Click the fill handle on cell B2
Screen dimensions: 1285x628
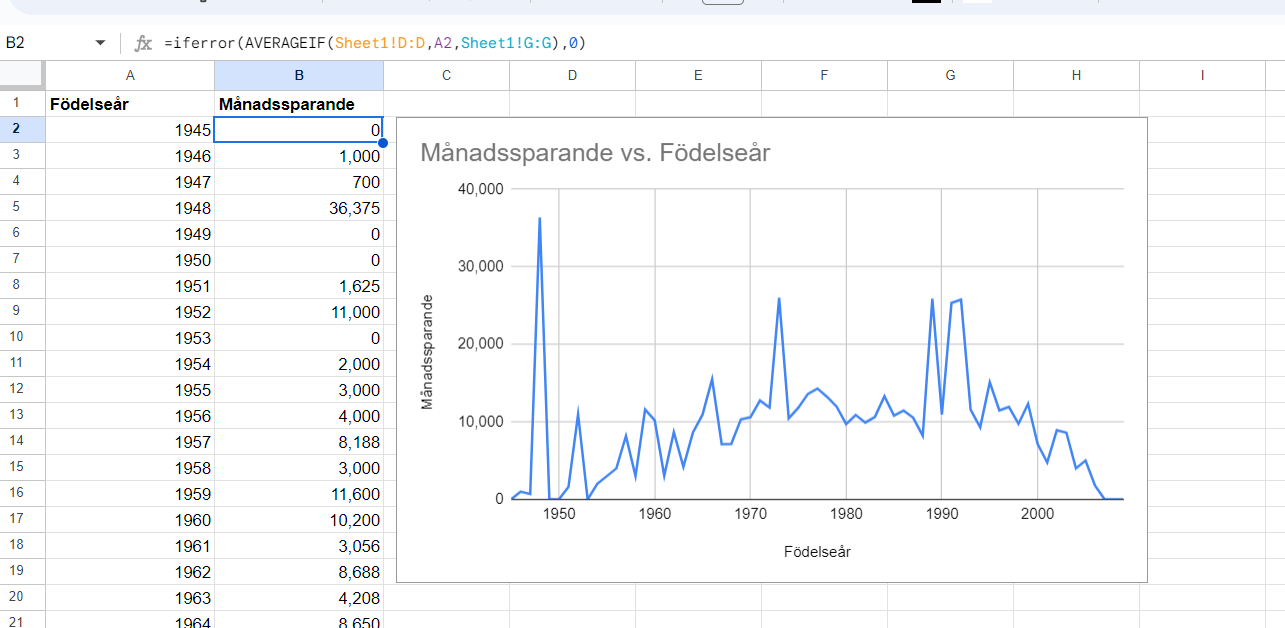tap(383, 143)
